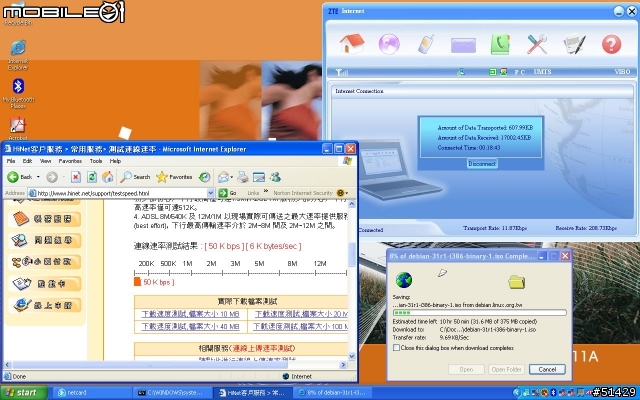Open the File menu in Internet Explorer
Screen dimensions: 640x400
[x=11, y=161]
